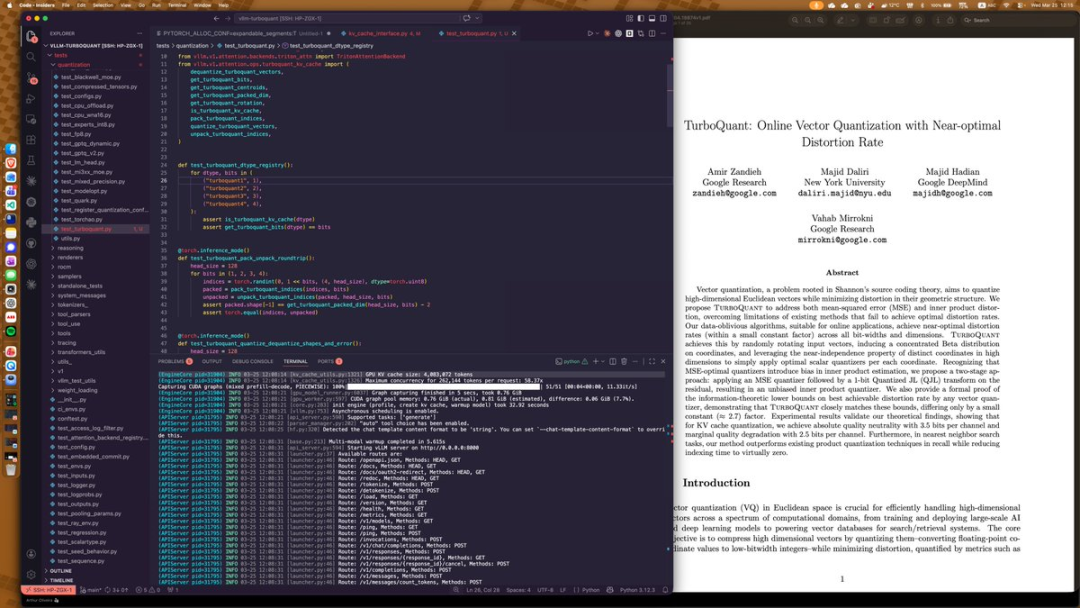Switch to kv_cache_interface.py tab
Screen dimensions: 1080x608
coord(381,33)
